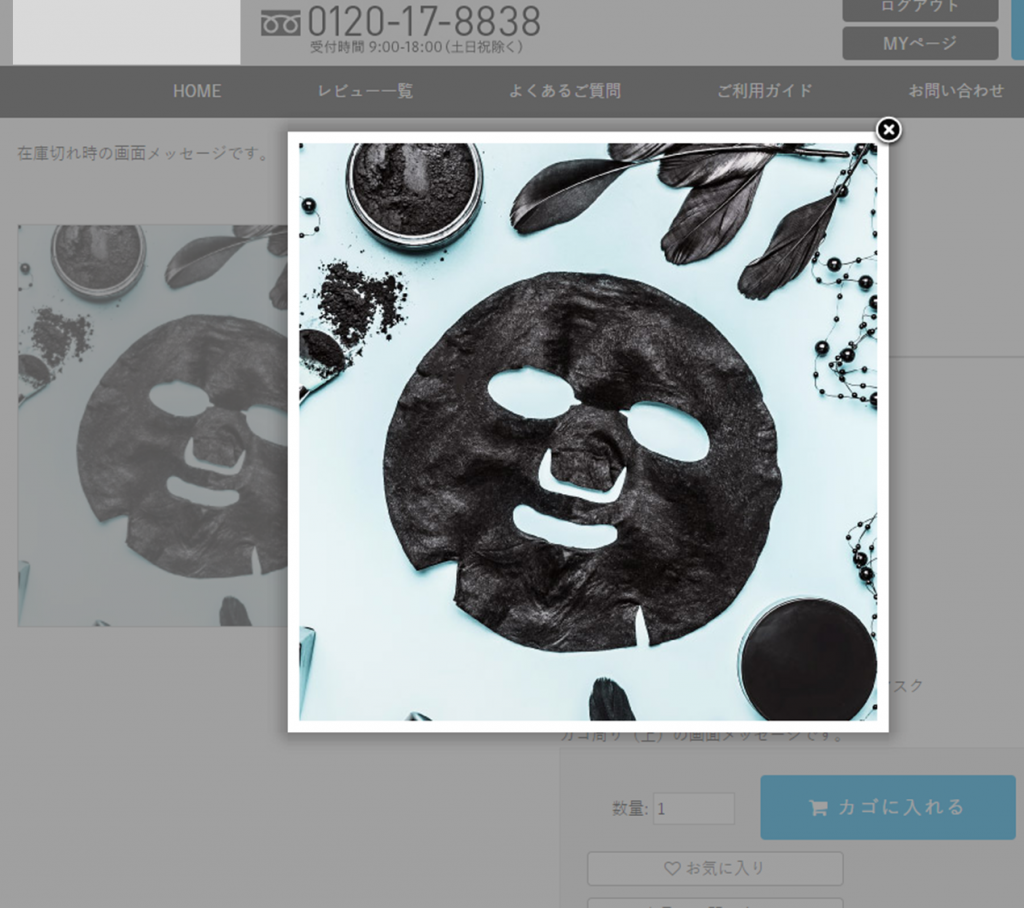Open お問い合わせ menu item
The width and height of the screenshot is (1024, 908).
pos(956,91)
